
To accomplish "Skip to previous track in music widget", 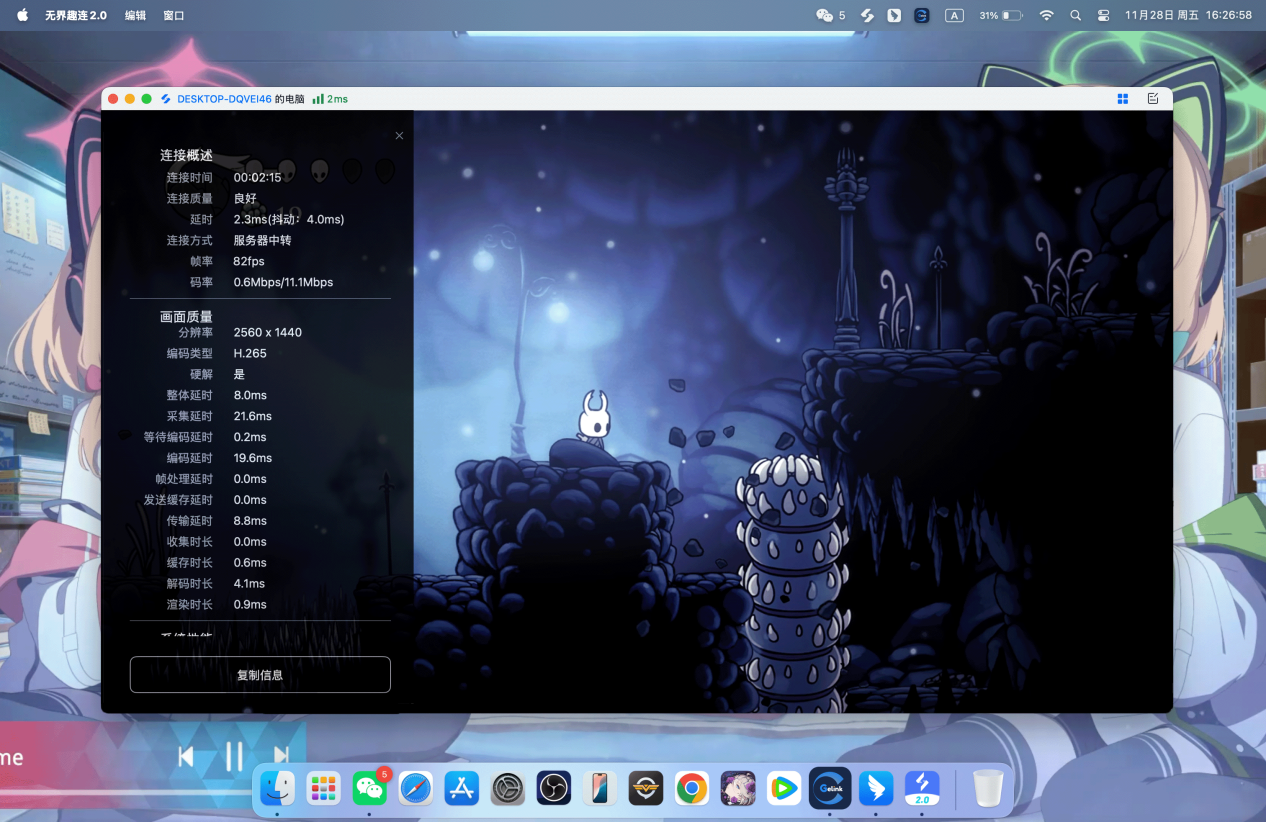I will [186, 757].
